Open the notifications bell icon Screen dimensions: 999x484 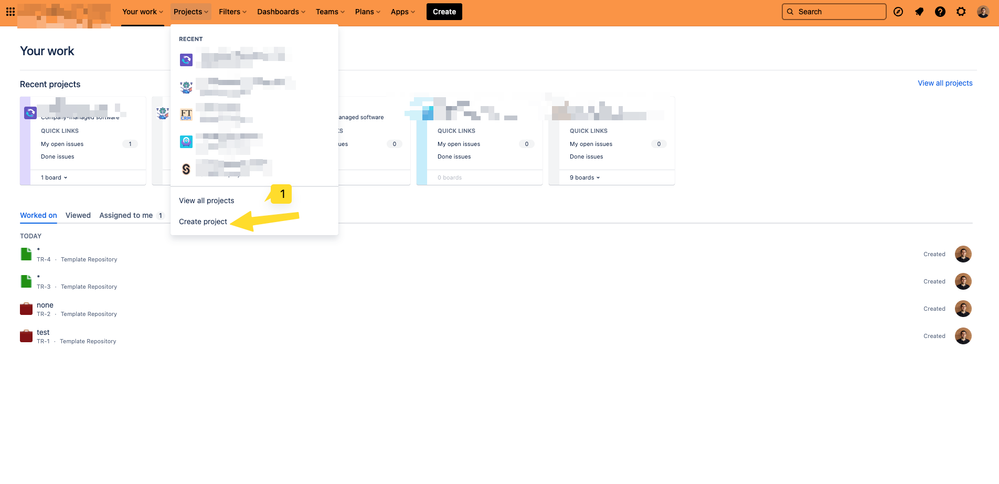(x=919, y=11)
